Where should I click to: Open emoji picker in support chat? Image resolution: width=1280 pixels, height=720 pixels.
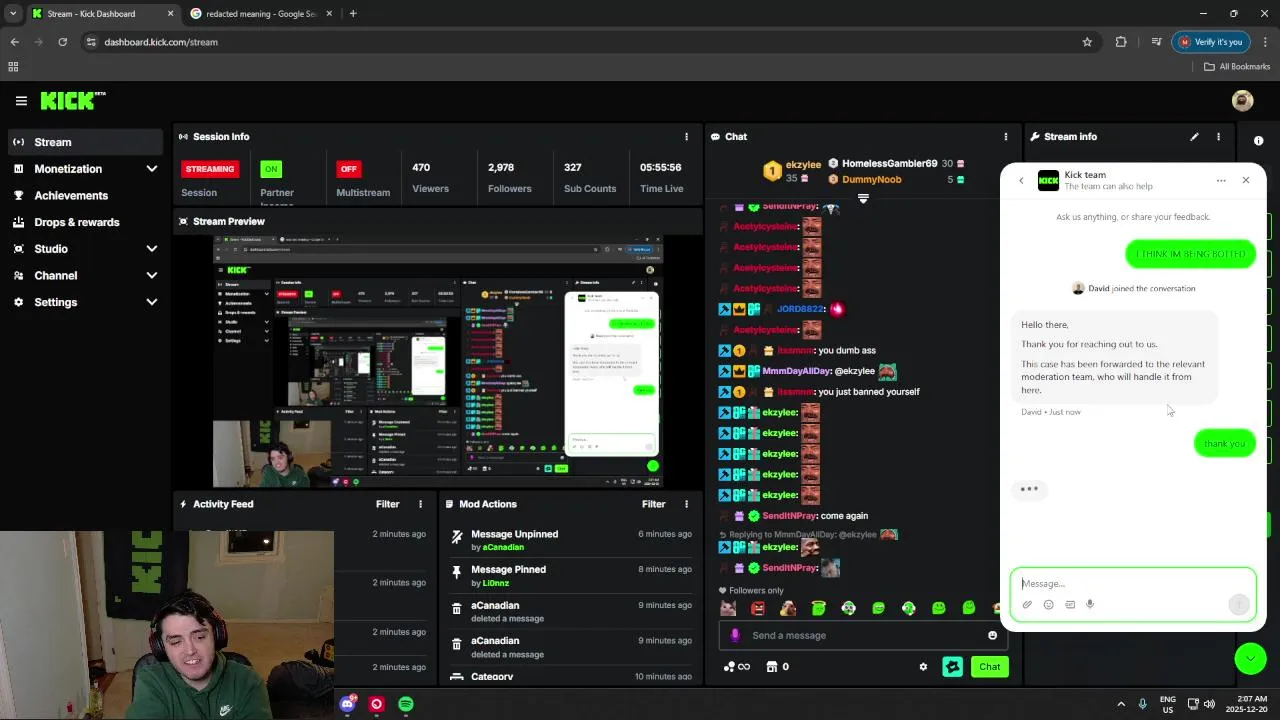[x=1048, y=604]
